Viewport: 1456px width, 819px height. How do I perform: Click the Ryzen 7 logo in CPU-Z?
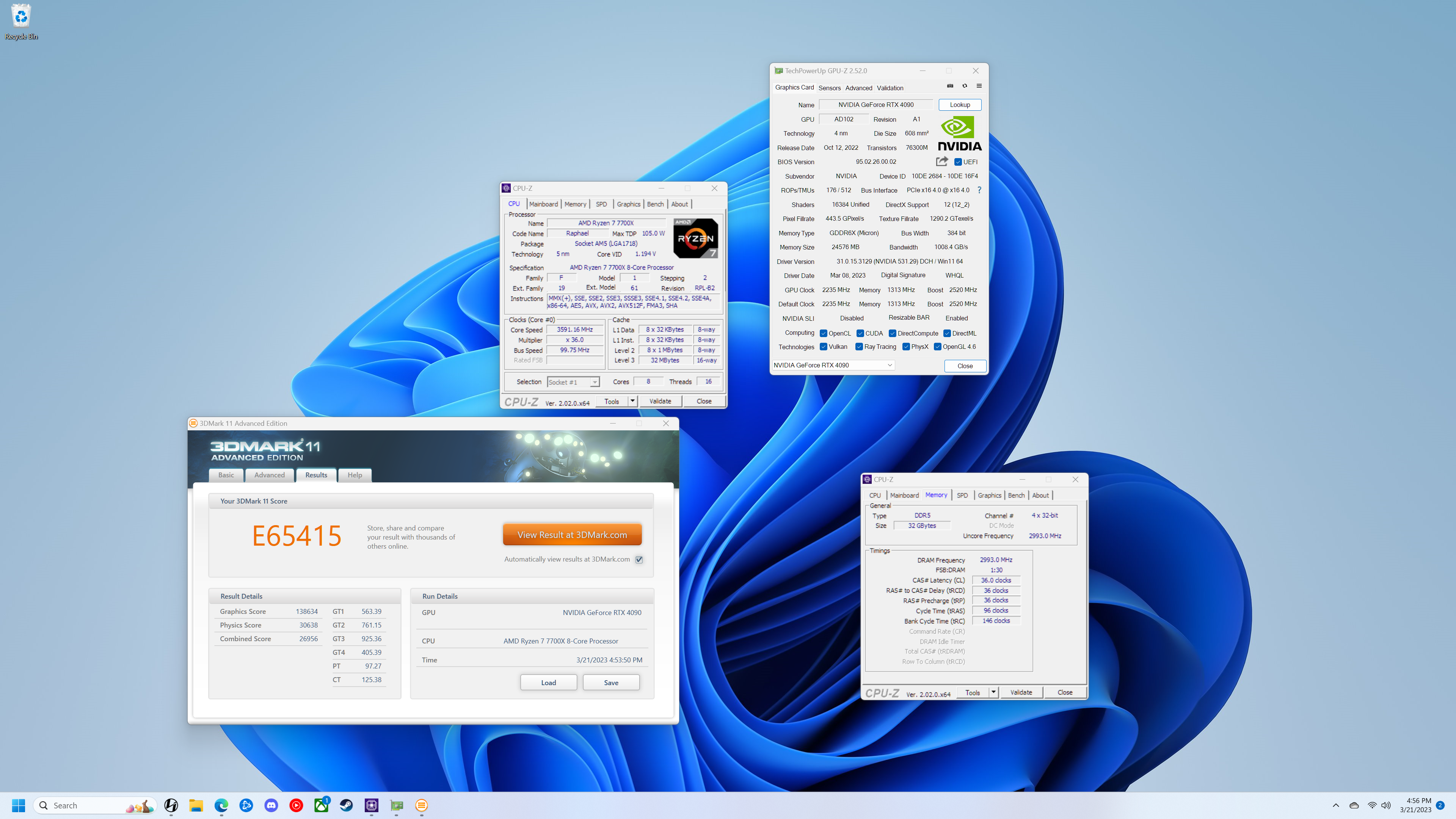click(696, 238)
